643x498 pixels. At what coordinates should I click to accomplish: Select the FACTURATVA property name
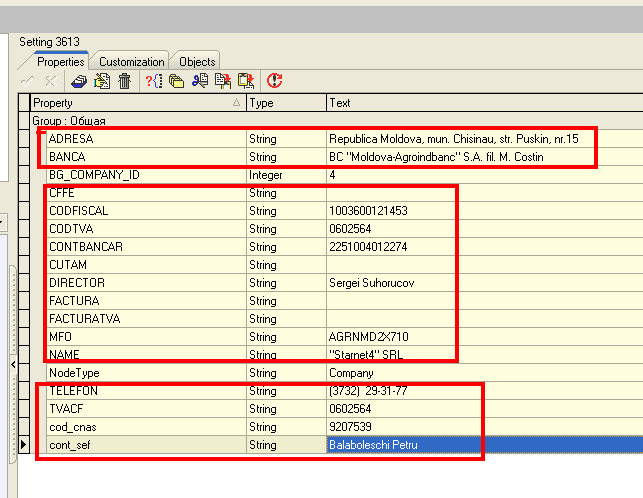(x=84, y=319)
